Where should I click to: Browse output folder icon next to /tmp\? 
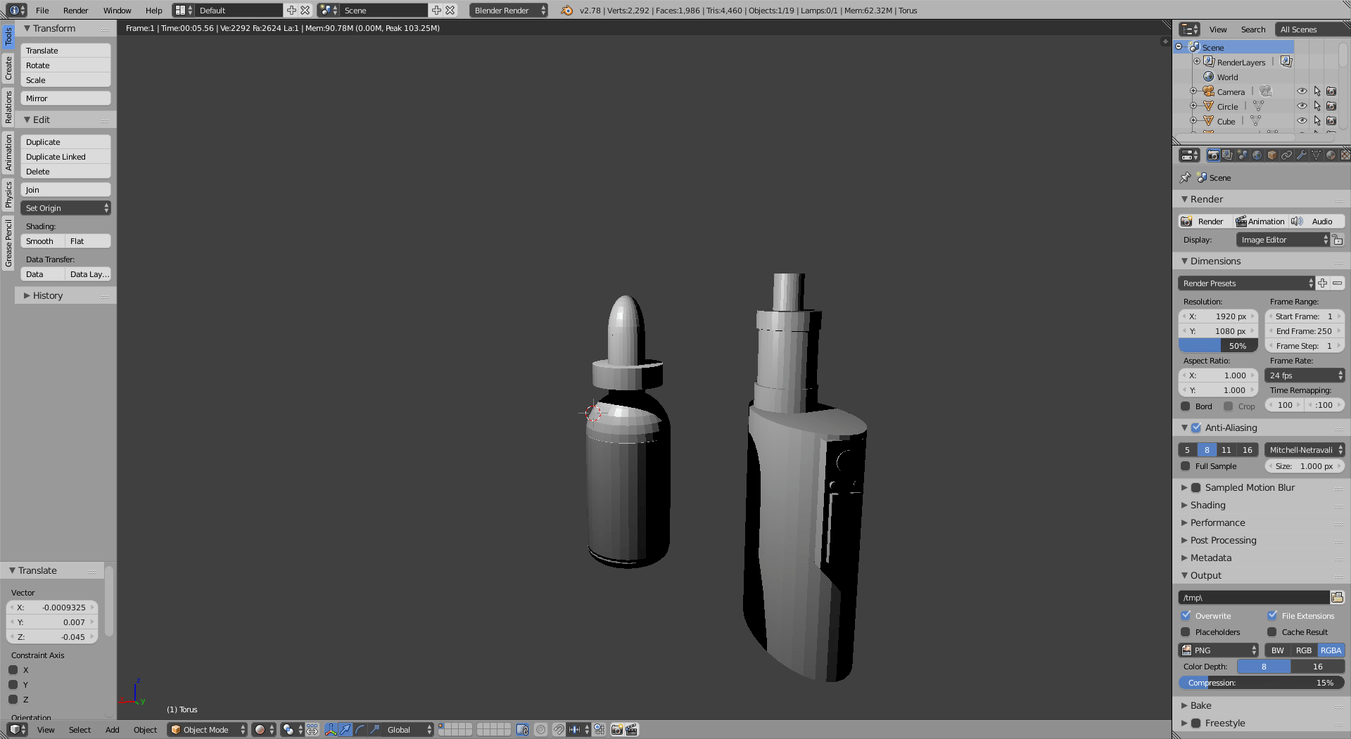pos(1337,598)
